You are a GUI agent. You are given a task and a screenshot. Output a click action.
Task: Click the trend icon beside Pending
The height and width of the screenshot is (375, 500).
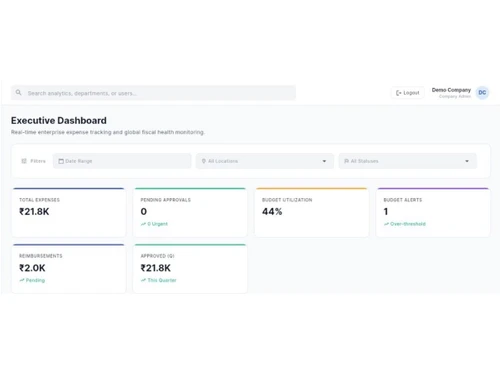point(22,280)
